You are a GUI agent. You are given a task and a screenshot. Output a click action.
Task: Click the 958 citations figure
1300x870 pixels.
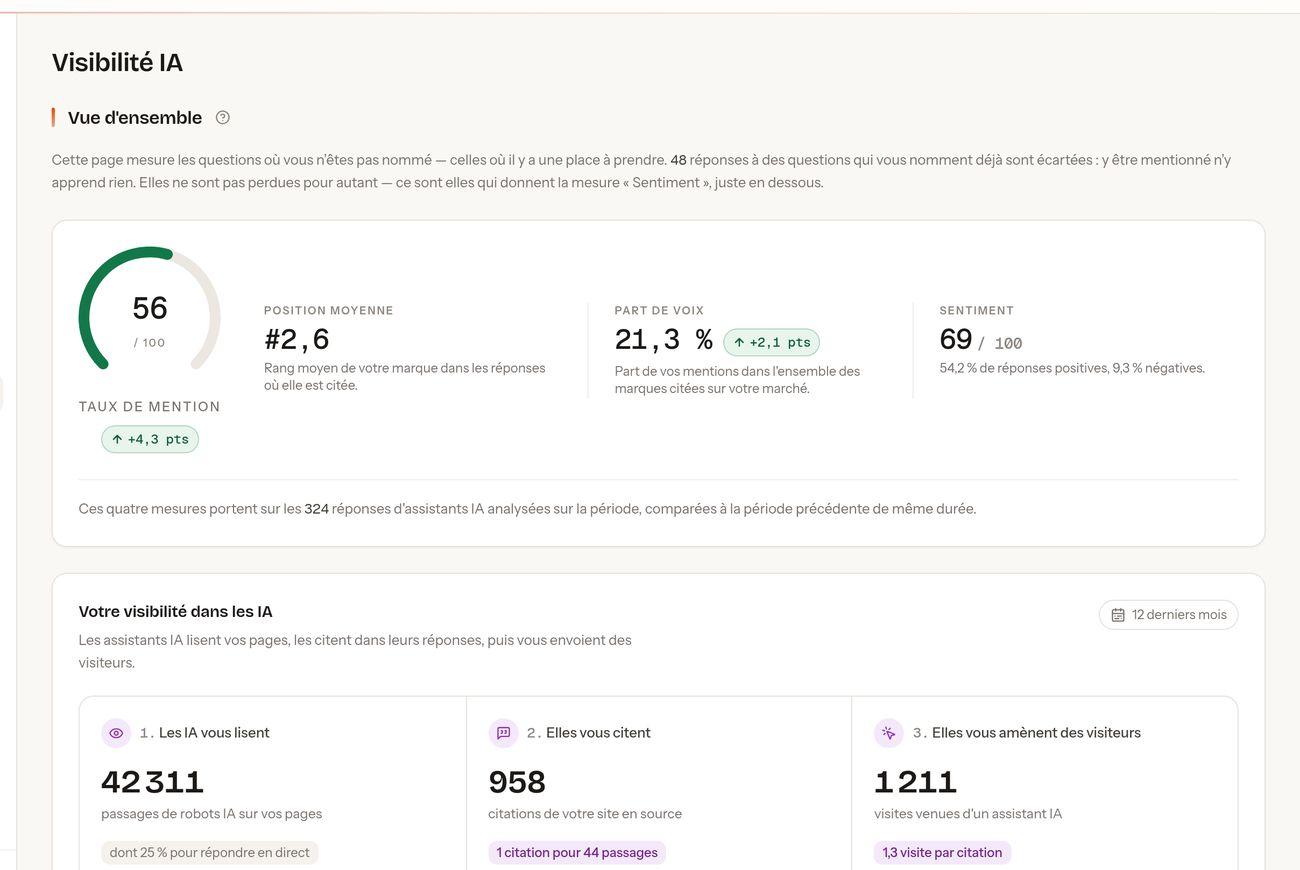coord(517,782)
